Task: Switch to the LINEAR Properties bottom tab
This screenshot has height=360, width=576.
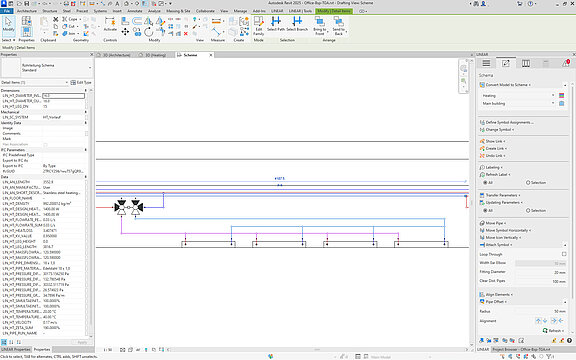Action: [16, 349]
